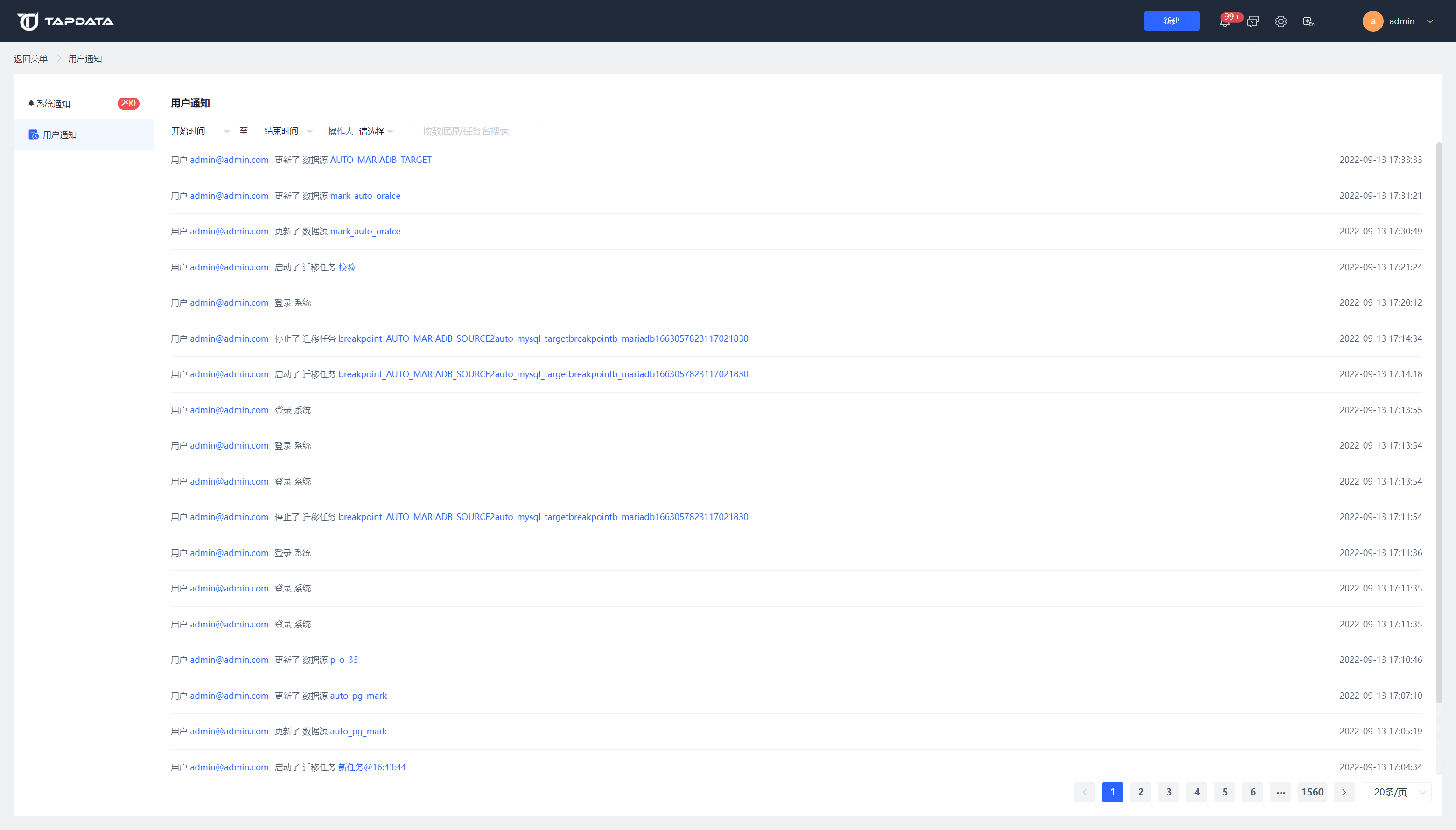
Task: Open the 20条/页 page size dropdown
Action: click(x=1396, y=792)
